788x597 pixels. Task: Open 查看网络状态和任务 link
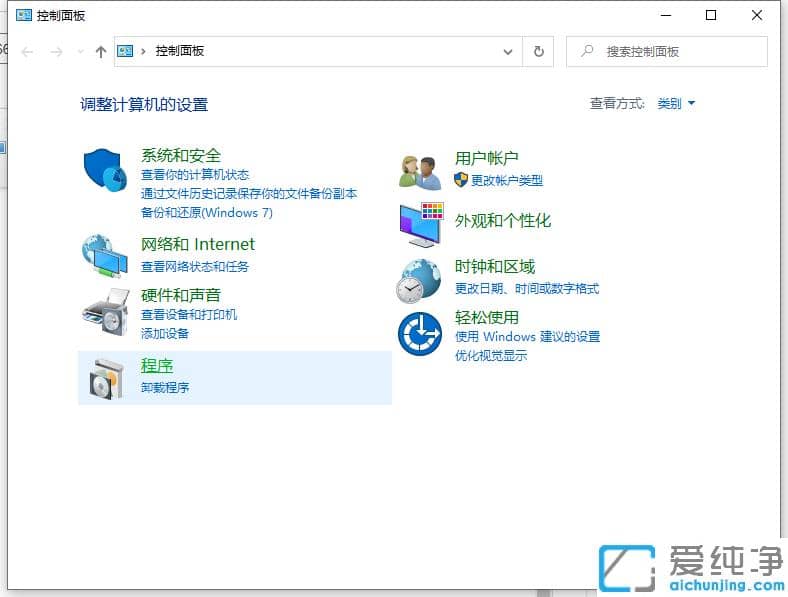click(194, 266)
